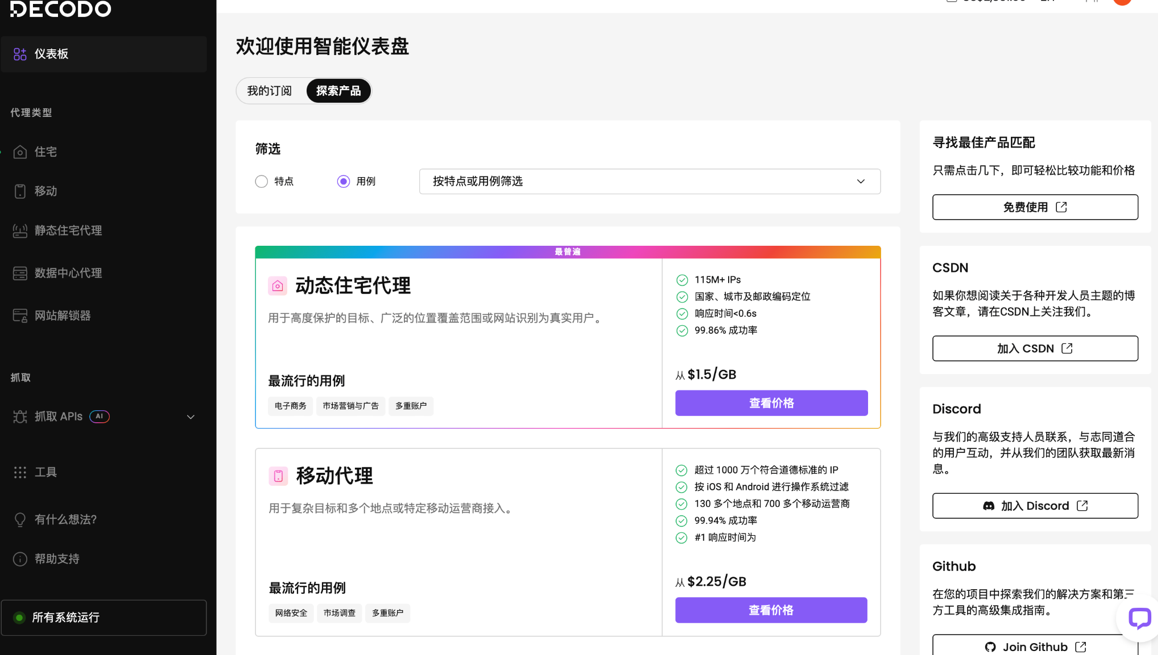Switch to the 我的订阅 tab
The height and width of the screenshot is (663, 1158).
(270, 91)
